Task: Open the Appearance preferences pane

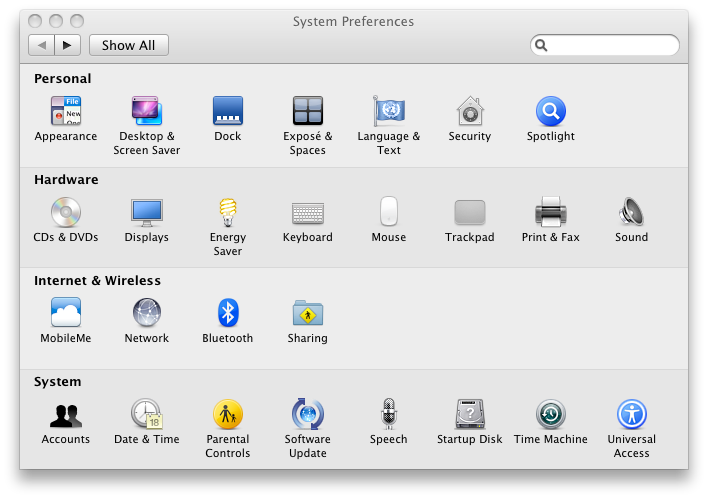Action: (x=66, y=111)
